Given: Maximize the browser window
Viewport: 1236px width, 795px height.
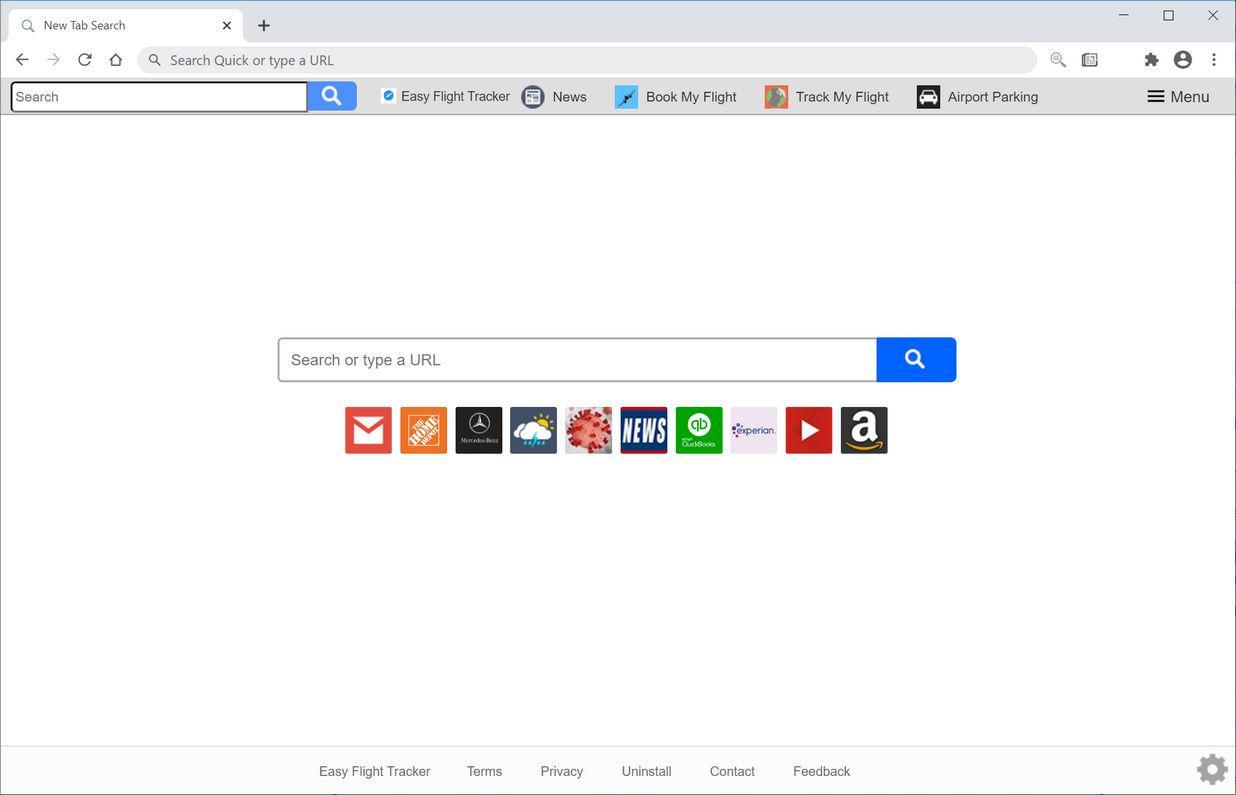Looking at the screenshot, I should coord(1168,15).
